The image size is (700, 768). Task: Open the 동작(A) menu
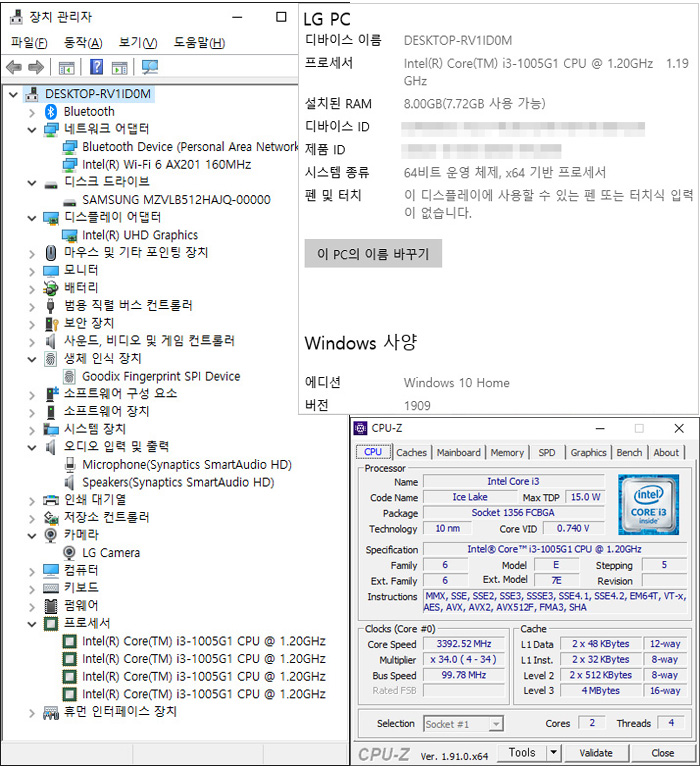coord(83,43)
